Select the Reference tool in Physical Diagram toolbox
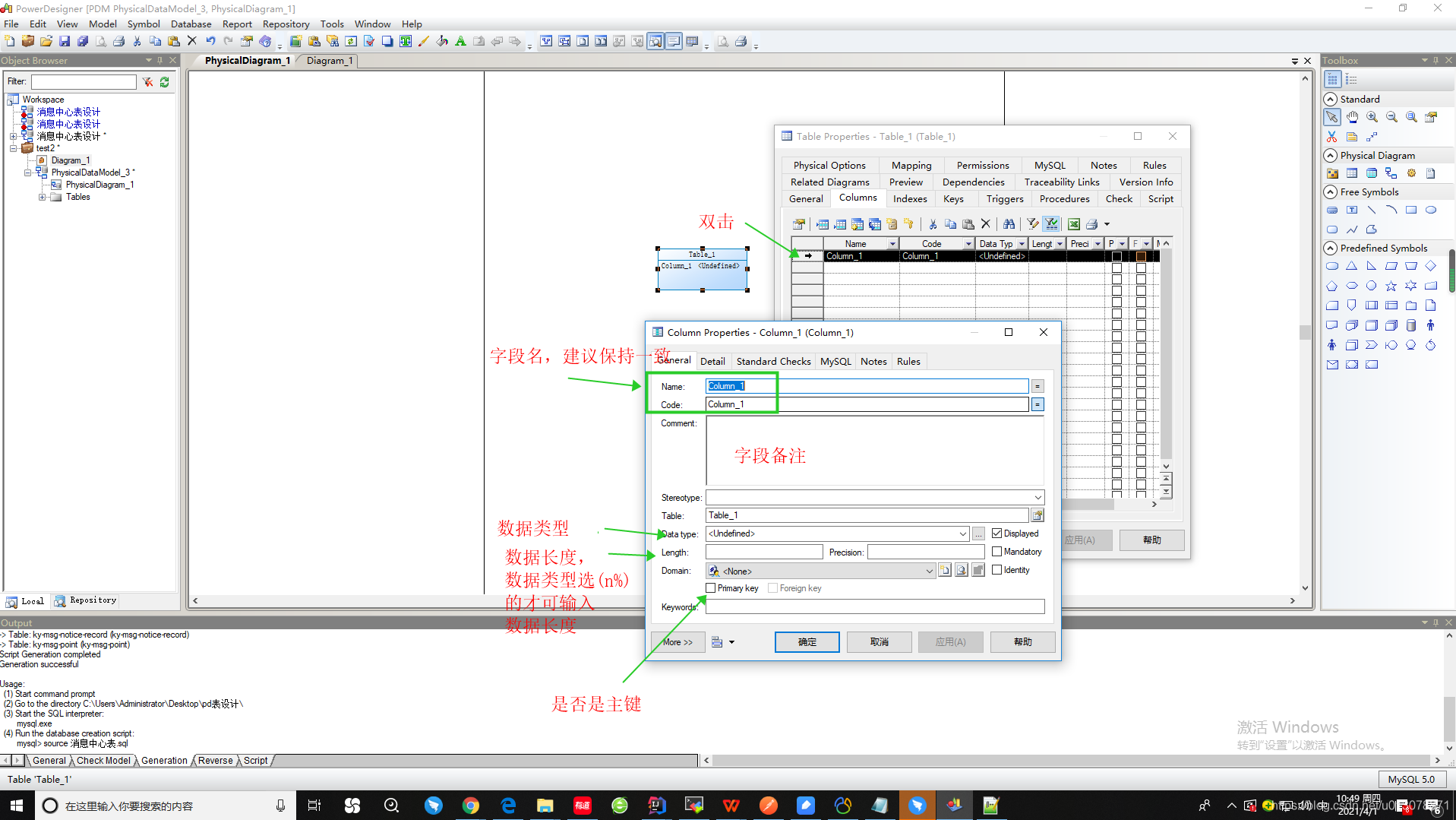Screen dimensions: 1456x820 point(1391,173)
